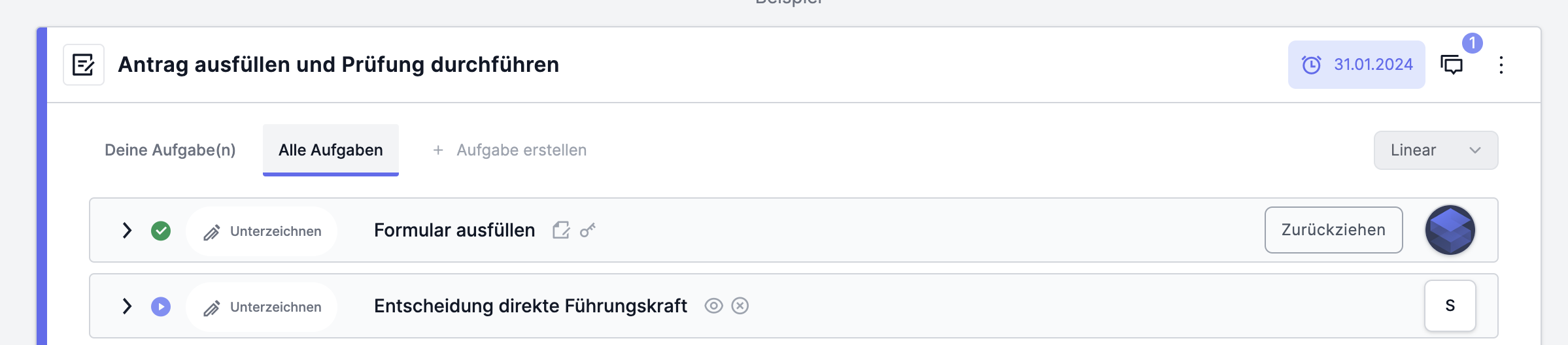Toggle the eye icon on Entscheidung direkte Führungskraft

coord(713,306)
